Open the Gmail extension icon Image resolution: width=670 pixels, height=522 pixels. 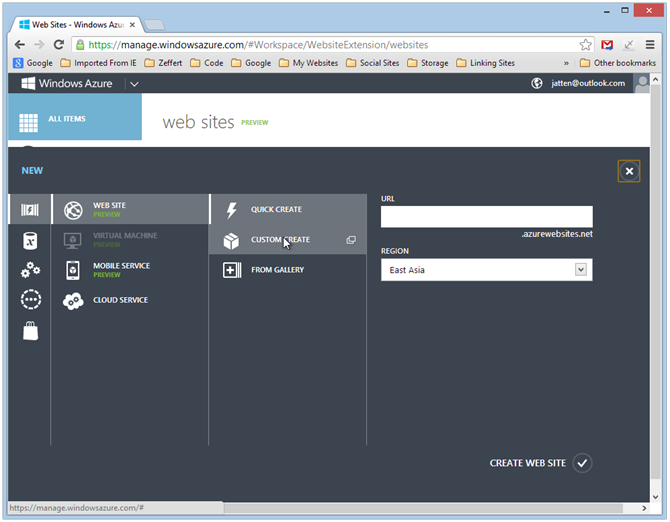point(607,45)
